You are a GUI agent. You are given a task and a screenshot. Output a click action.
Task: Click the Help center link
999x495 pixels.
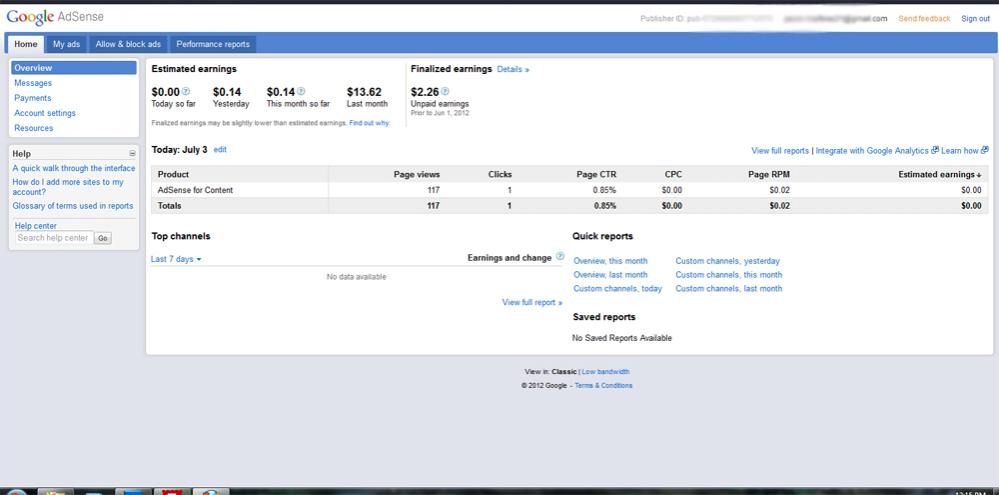[36, 226]
